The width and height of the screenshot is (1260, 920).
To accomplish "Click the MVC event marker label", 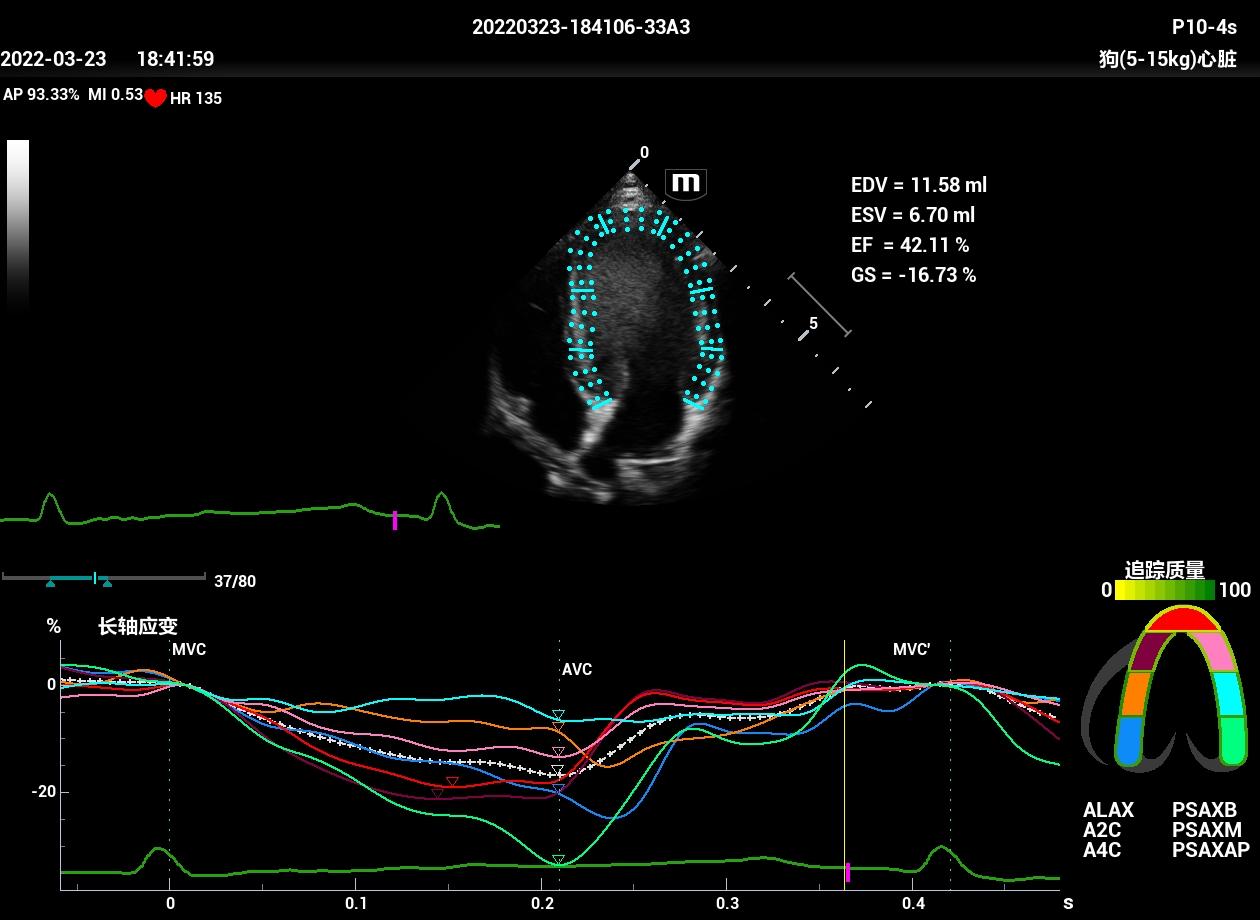I will point(189,650).
